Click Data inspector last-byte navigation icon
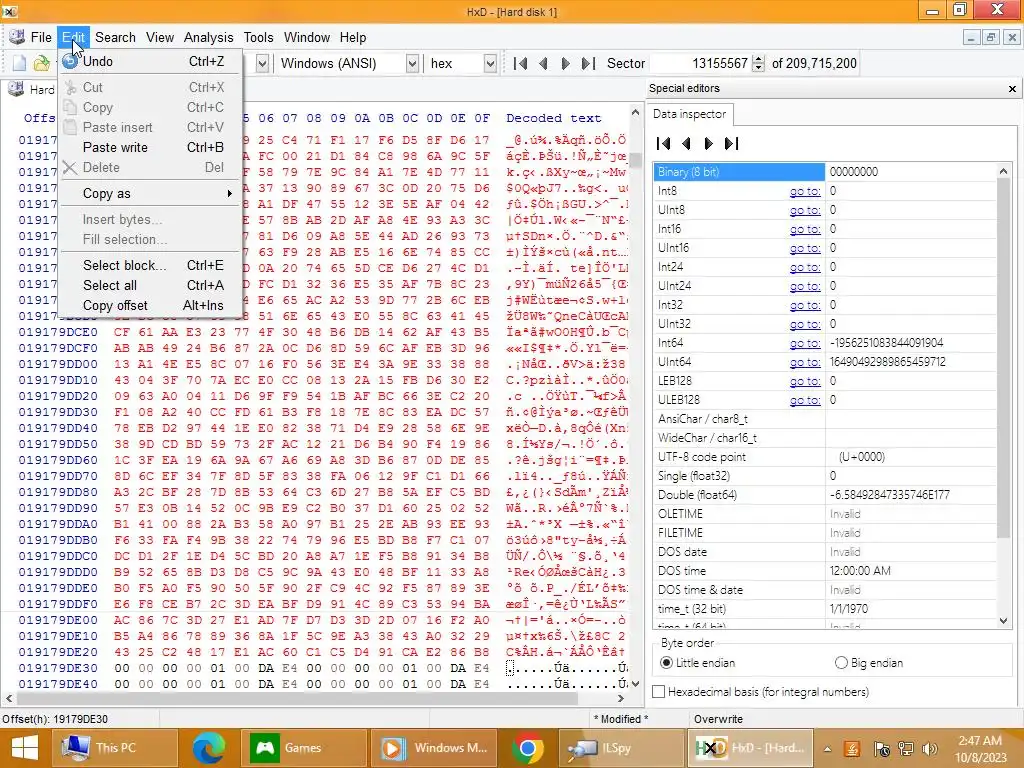1024x768 pixels. (731, 143)
